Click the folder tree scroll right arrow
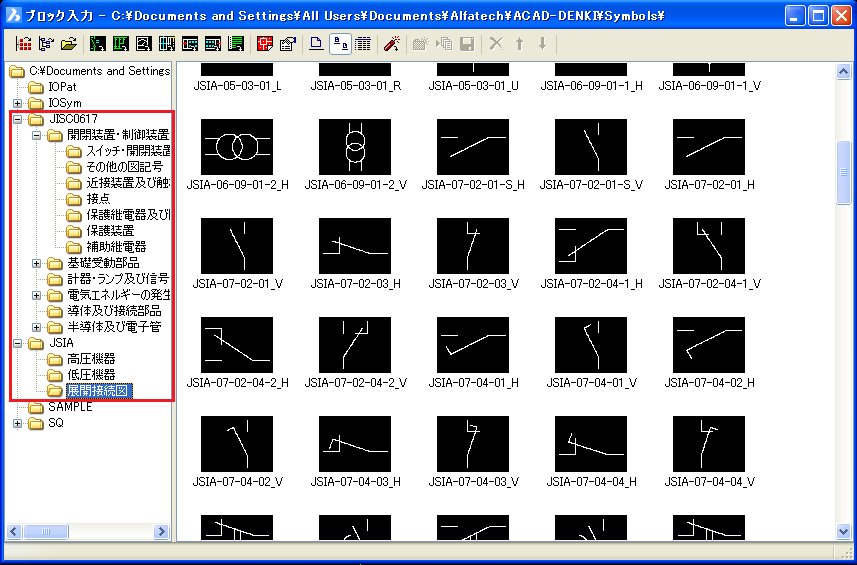The width and height of the screenshot is (857, 565). click(161, 531)
